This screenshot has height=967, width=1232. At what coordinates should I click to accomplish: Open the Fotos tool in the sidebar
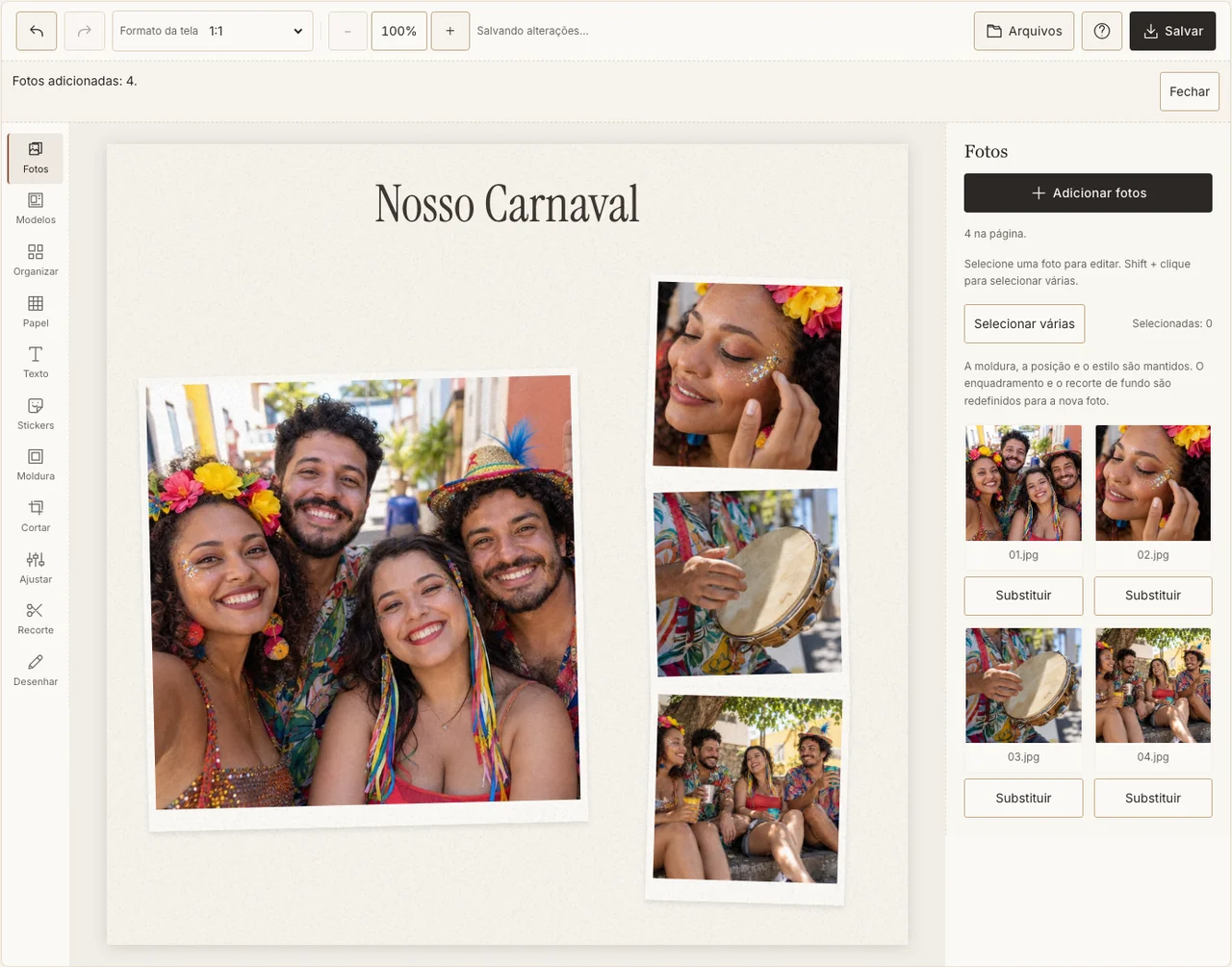(x=36, y=158)
